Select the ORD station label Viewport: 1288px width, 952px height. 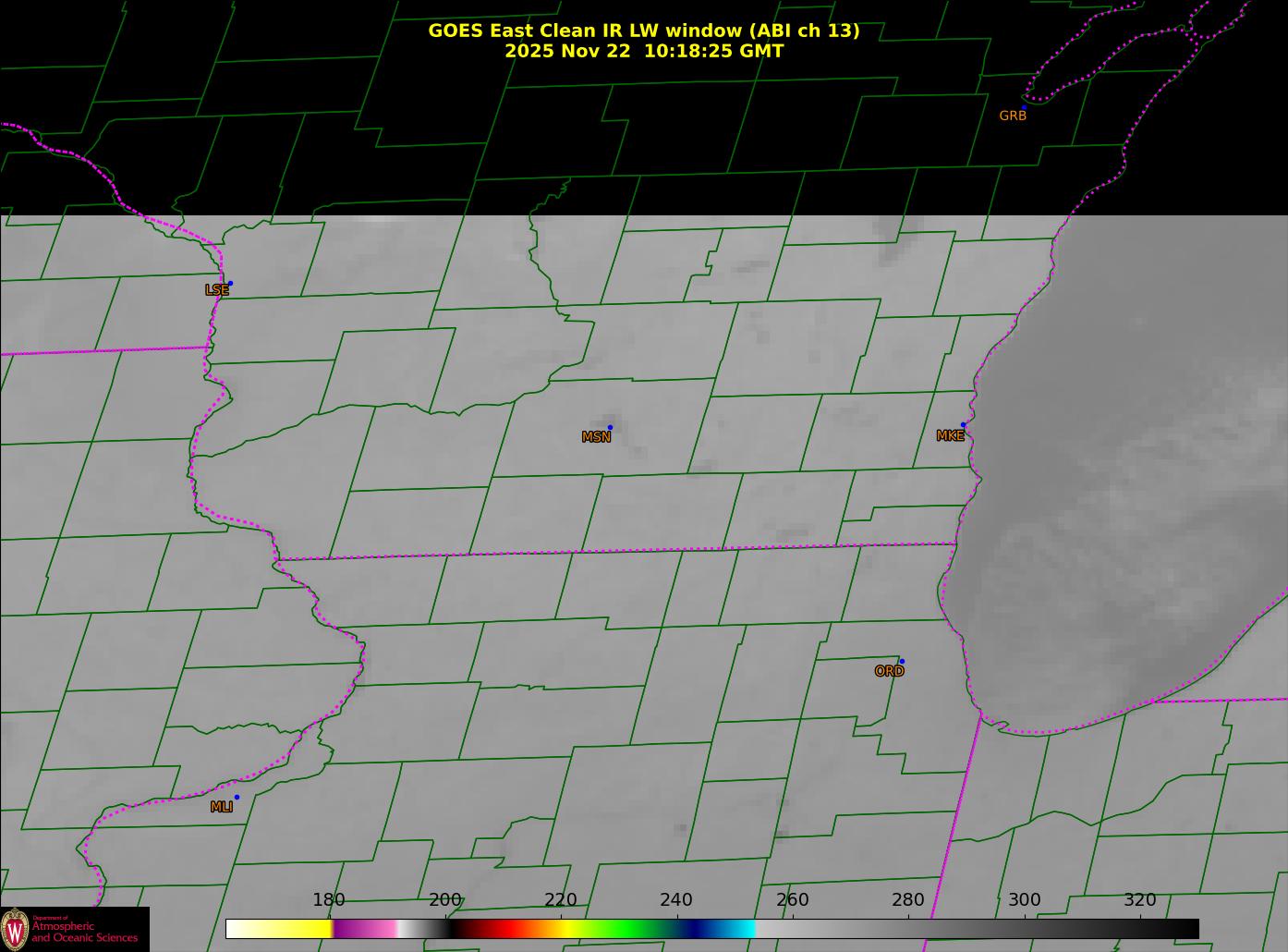pos(889,671)
